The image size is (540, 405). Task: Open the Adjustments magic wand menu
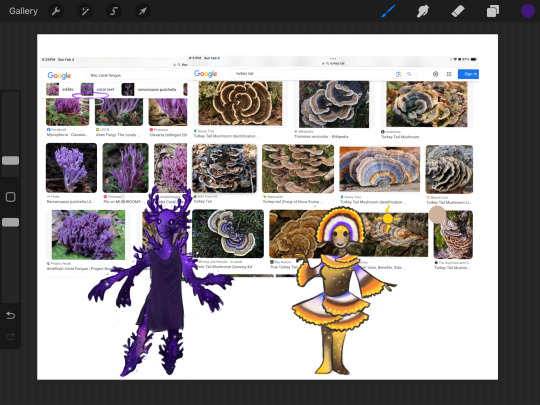pyautogui.click(x=85, y=11)
